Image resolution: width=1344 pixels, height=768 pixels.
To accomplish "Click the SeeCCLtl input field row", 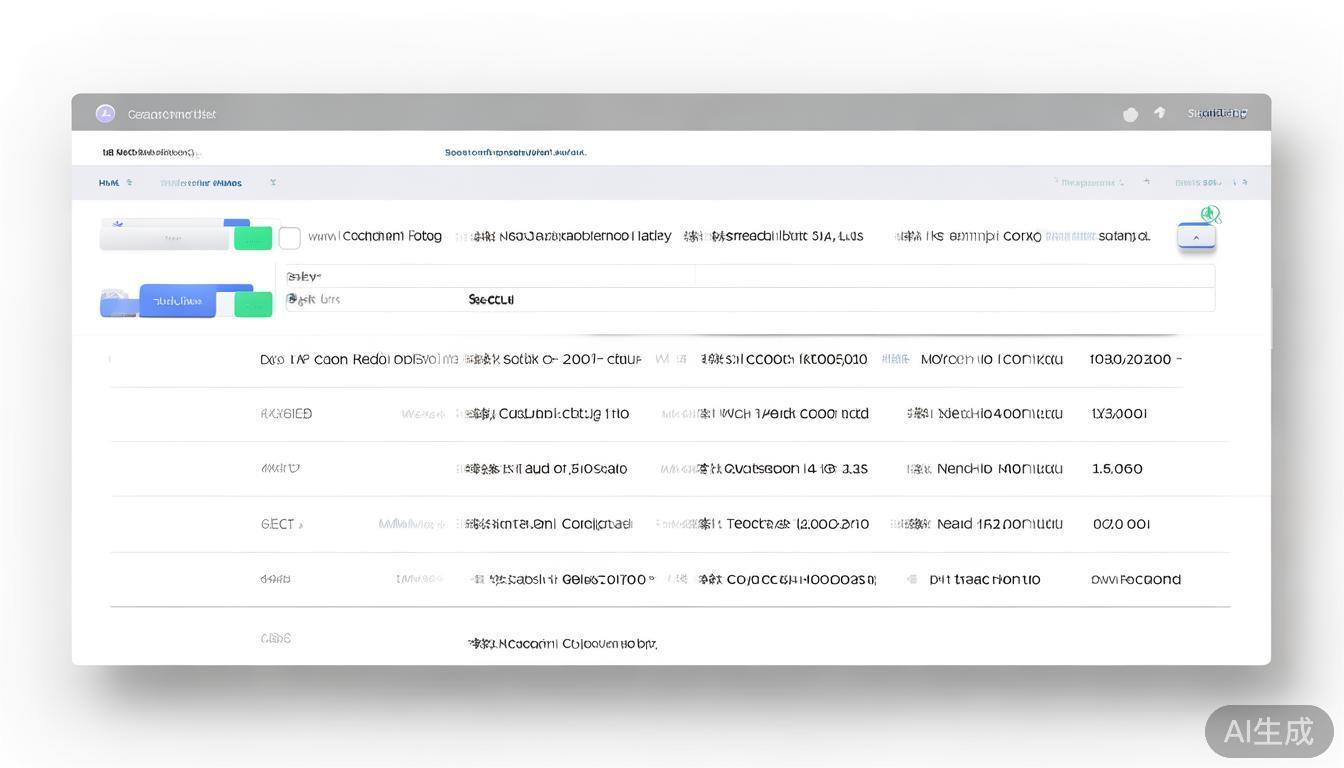I will point(750,299).
